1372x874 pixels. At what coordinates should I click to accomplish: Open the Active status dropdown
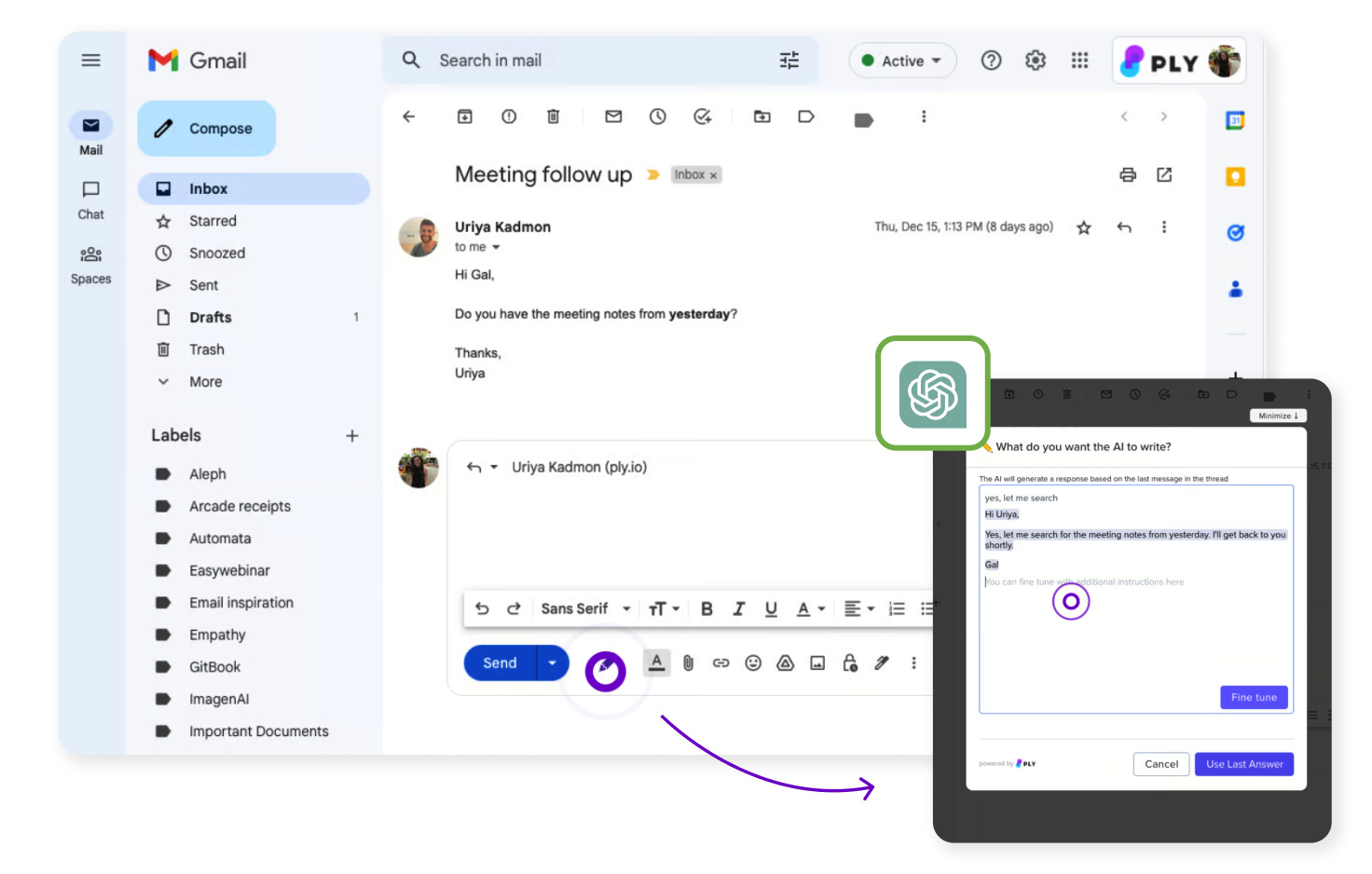pyautogui.click(x=902, y=61)
